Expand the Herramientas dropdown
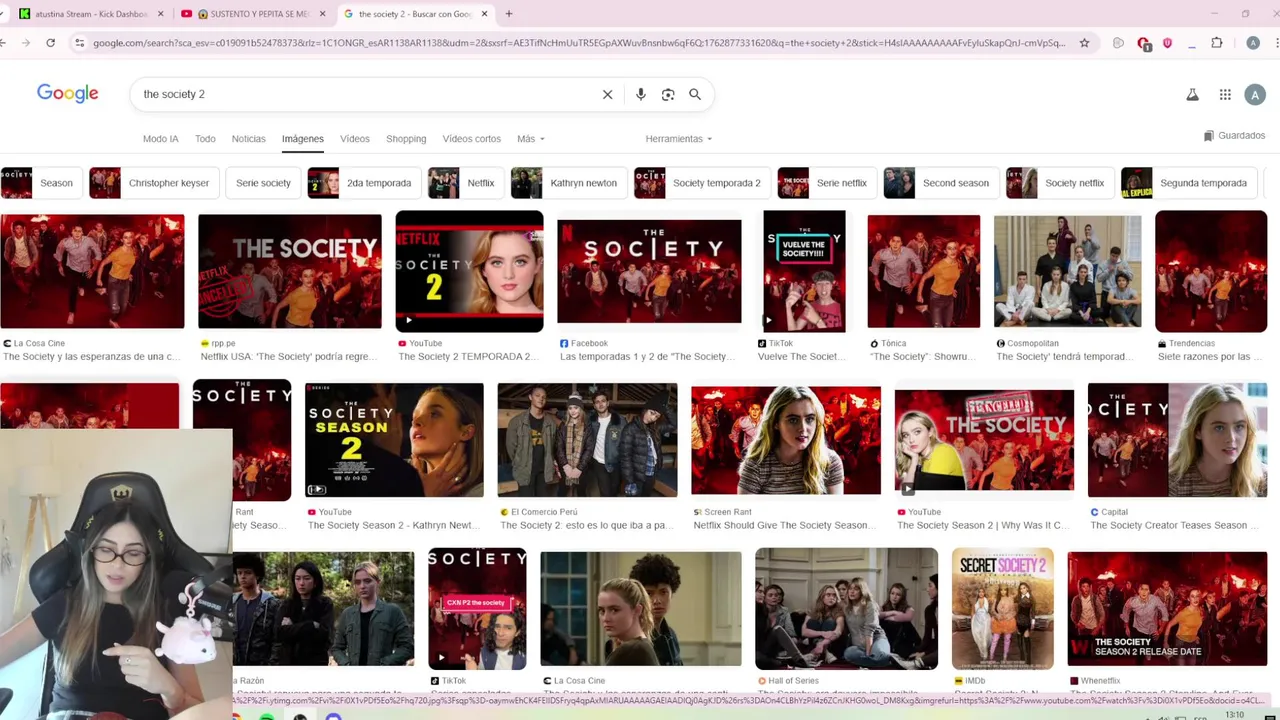The width and height of the screenshot is (1280, 720). (x=679, y=139)
